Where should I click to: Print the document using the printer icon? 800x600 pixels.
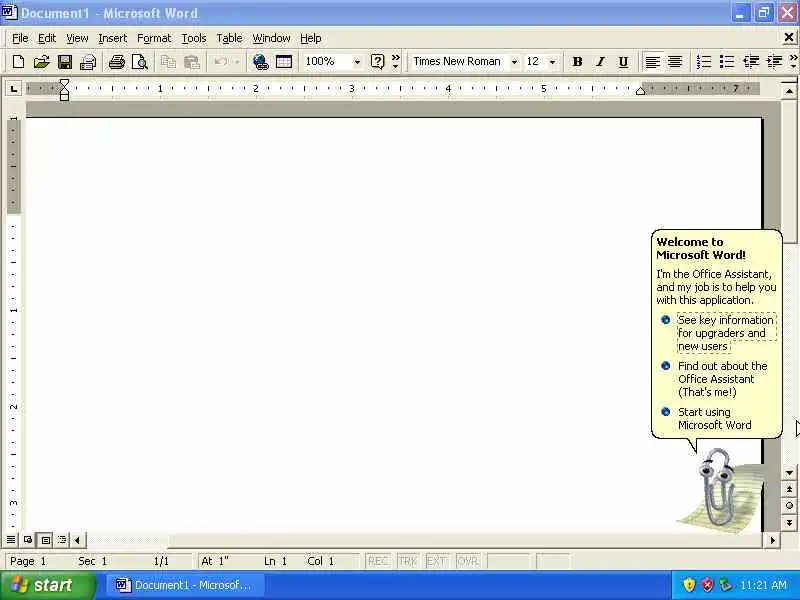tap(117, 62)
